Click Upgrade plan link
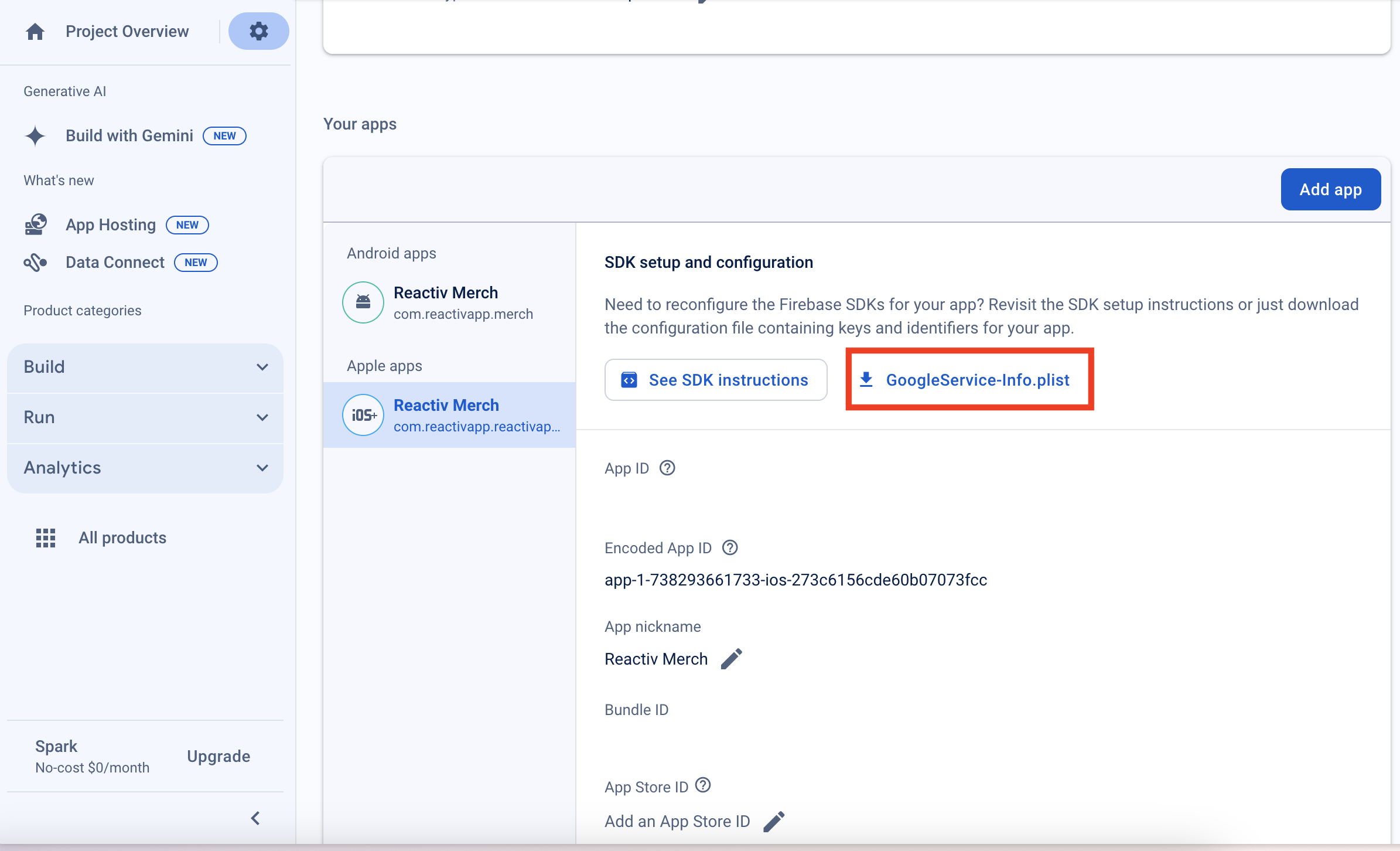 (x=218, y=756)
